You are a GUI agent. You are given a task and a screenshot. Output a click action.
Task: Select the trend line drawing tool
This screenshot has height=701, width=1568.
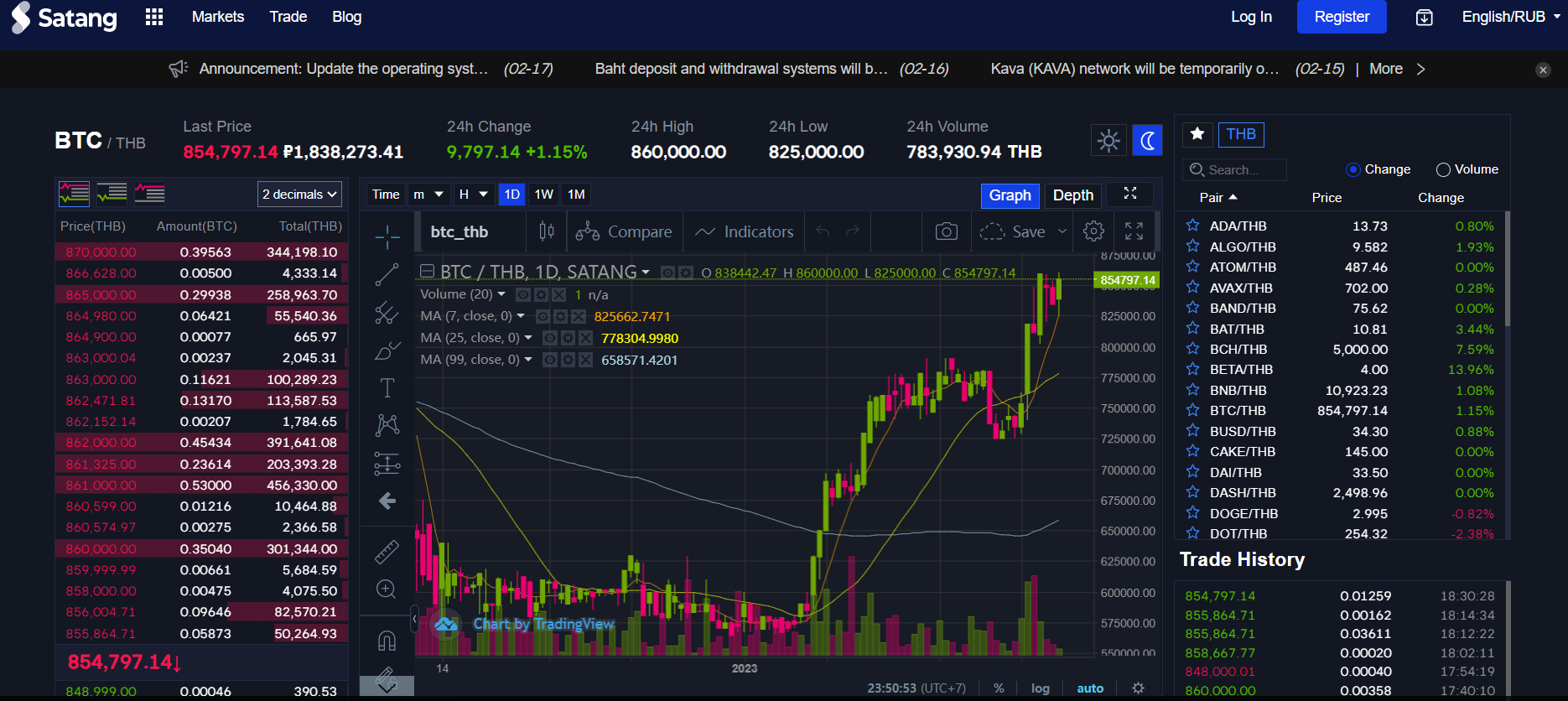(387, 274)
